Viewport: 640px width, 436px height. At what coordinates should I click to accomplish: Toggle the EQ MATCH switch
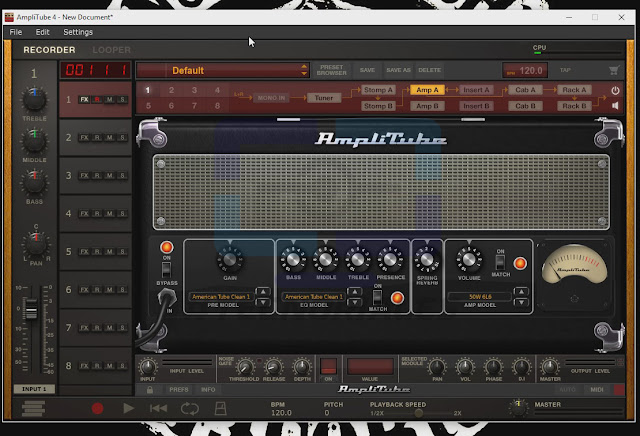click(x=378, y=297)
